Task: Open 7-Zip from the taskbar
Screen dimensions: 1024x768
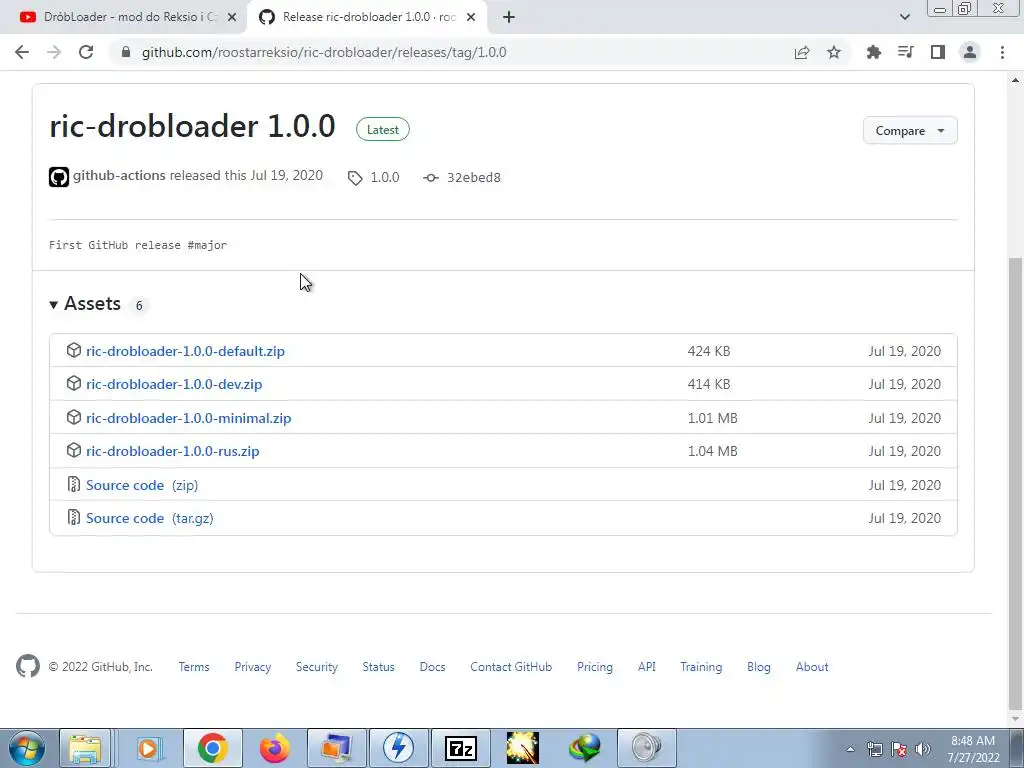Action: point(460,748)
